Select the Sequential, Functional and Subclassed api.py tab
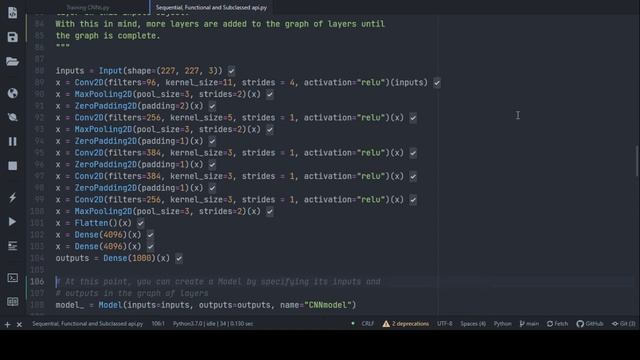The width and height of the screenshot is (640, 360). (211, 7)
